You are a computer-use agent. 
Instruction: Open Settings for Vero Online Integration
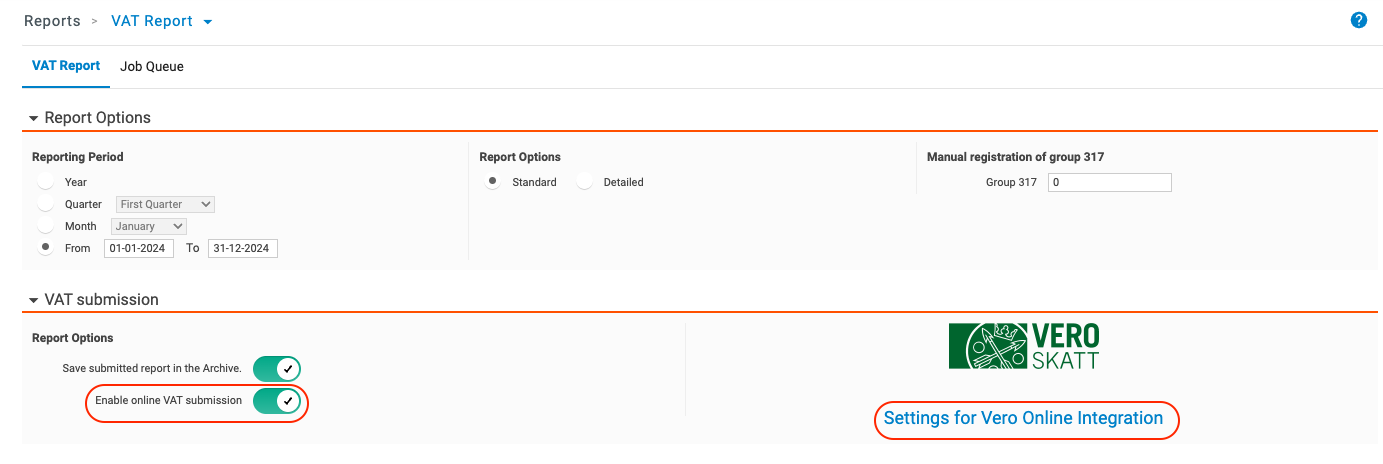click(x=1024, y=418)
